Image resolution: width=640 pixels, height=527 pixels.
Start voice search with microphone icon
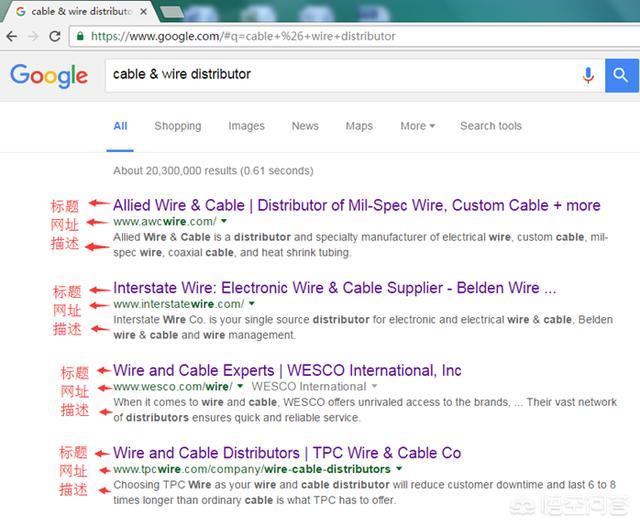pyautogui.click(x=588, y=76)
